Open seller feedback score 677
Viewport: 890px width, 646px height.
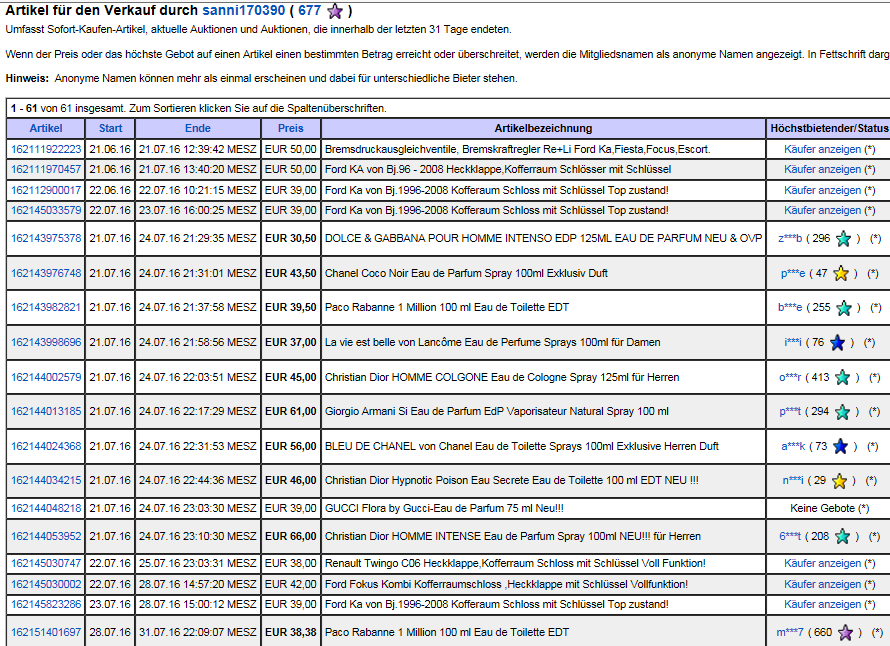[309, 10]
